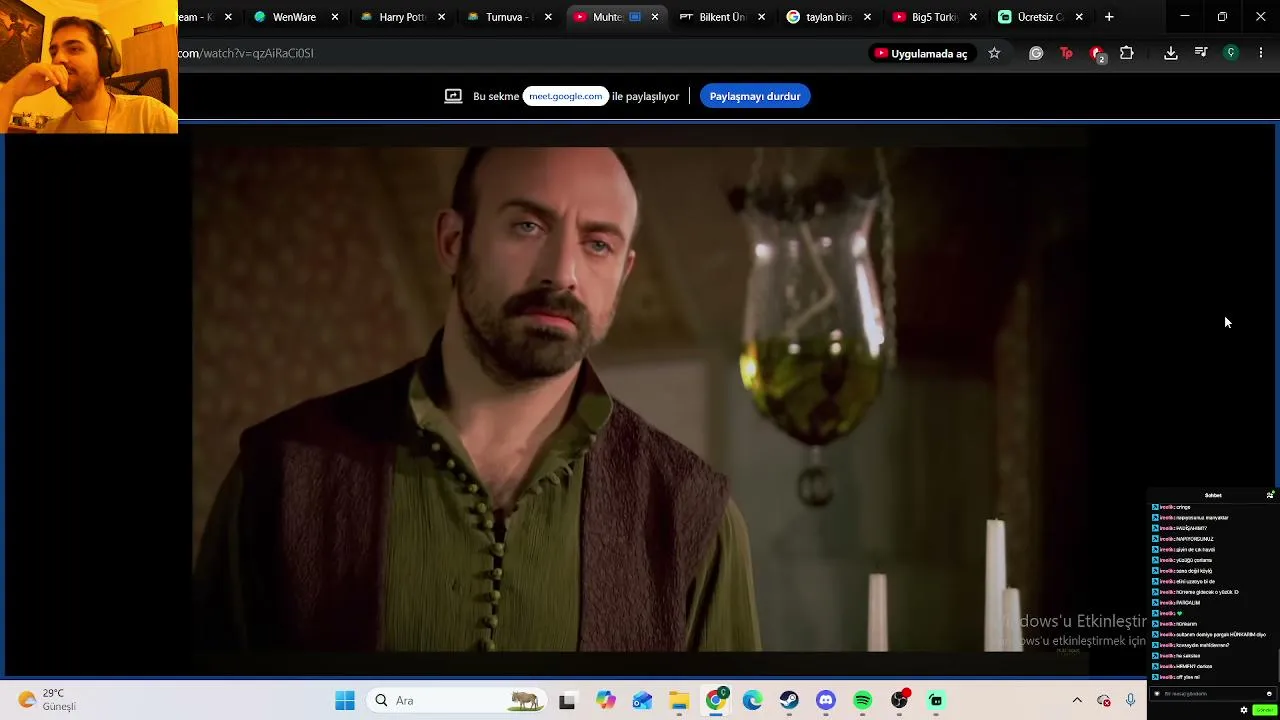Screen dimensions: 1280x720
Task: Click the microphone tray icon
Action: (x=1131, y=701)
